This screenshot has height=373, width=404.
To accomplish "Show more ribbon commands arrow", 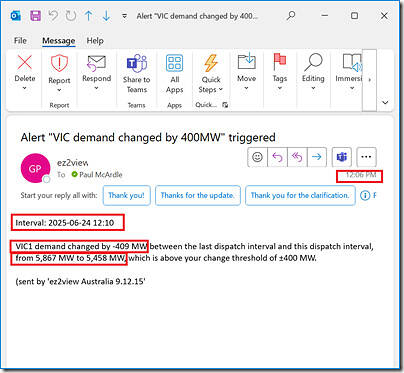I will [369, 80].
